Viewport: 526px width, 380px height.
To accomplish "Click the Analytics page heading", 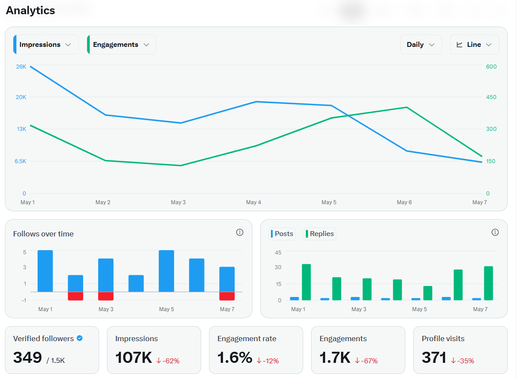I will point(31,10).
